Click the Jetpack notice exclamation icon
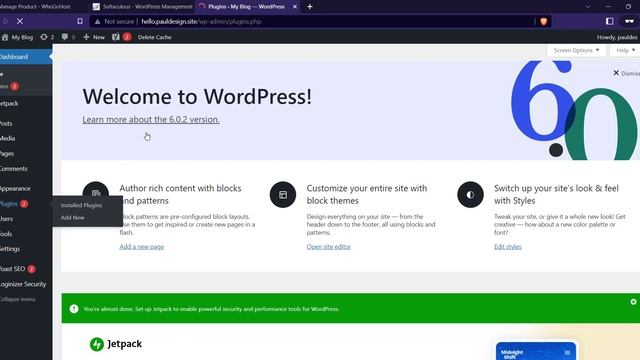This screenshot has width=640, height=360. 74,309
